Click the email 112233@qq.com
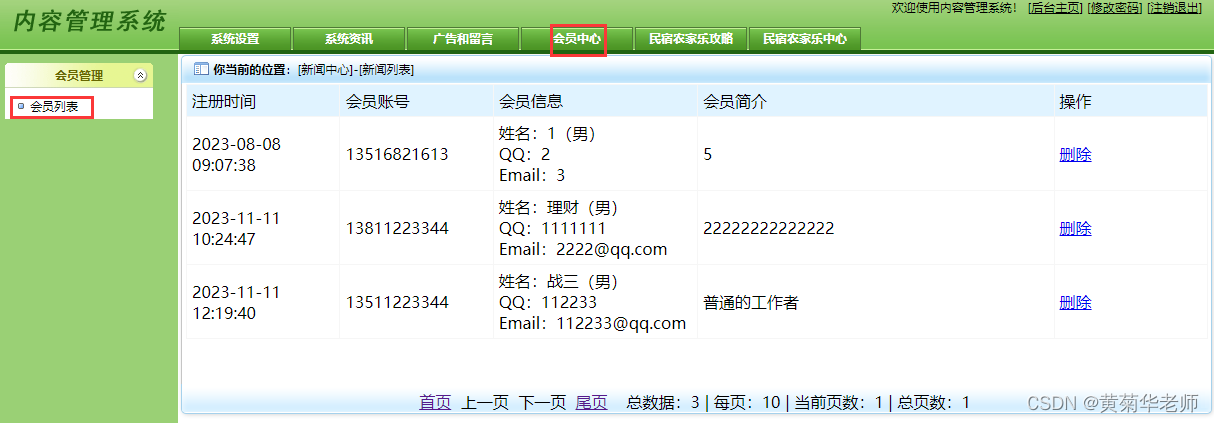1214x423 pixels. pos(622,323)
